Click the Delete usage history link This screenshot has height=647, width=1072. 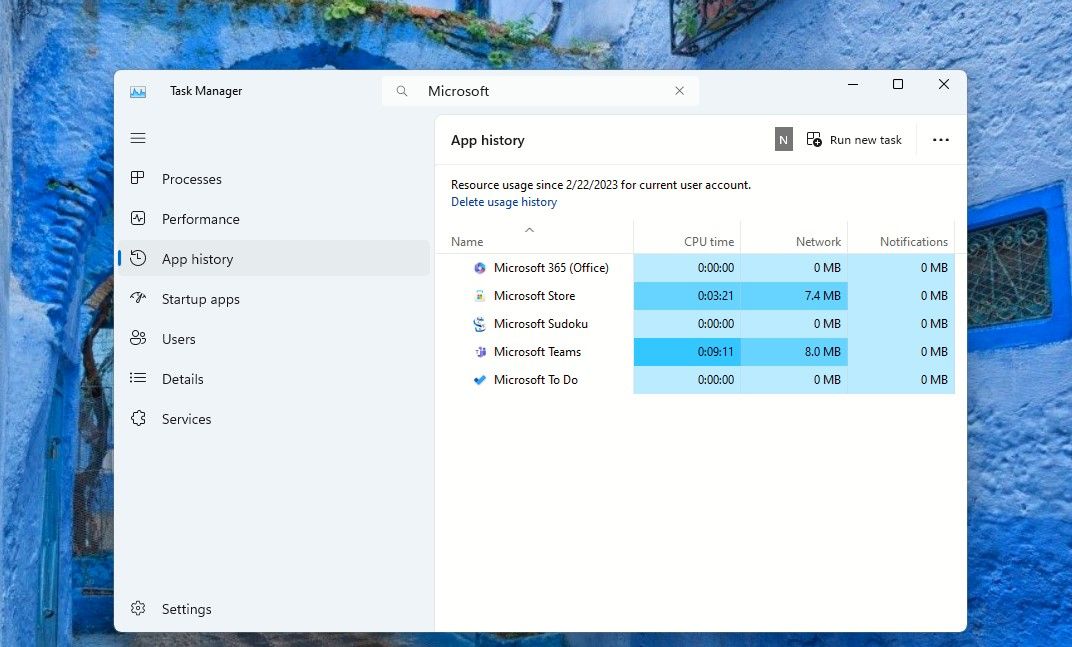point(504,202)
